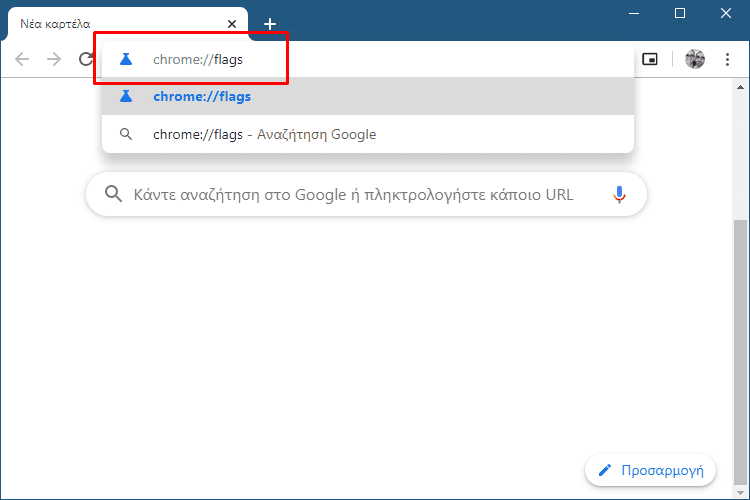Choose the highlighted chrome://flags suggestion

point(368,96)
